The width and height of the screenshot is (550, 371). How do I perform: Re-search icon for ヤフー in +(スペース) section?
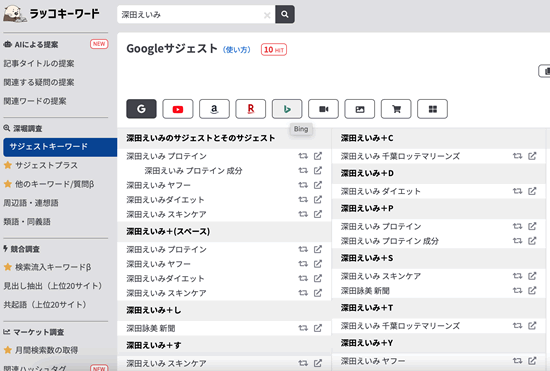point(303,264)
